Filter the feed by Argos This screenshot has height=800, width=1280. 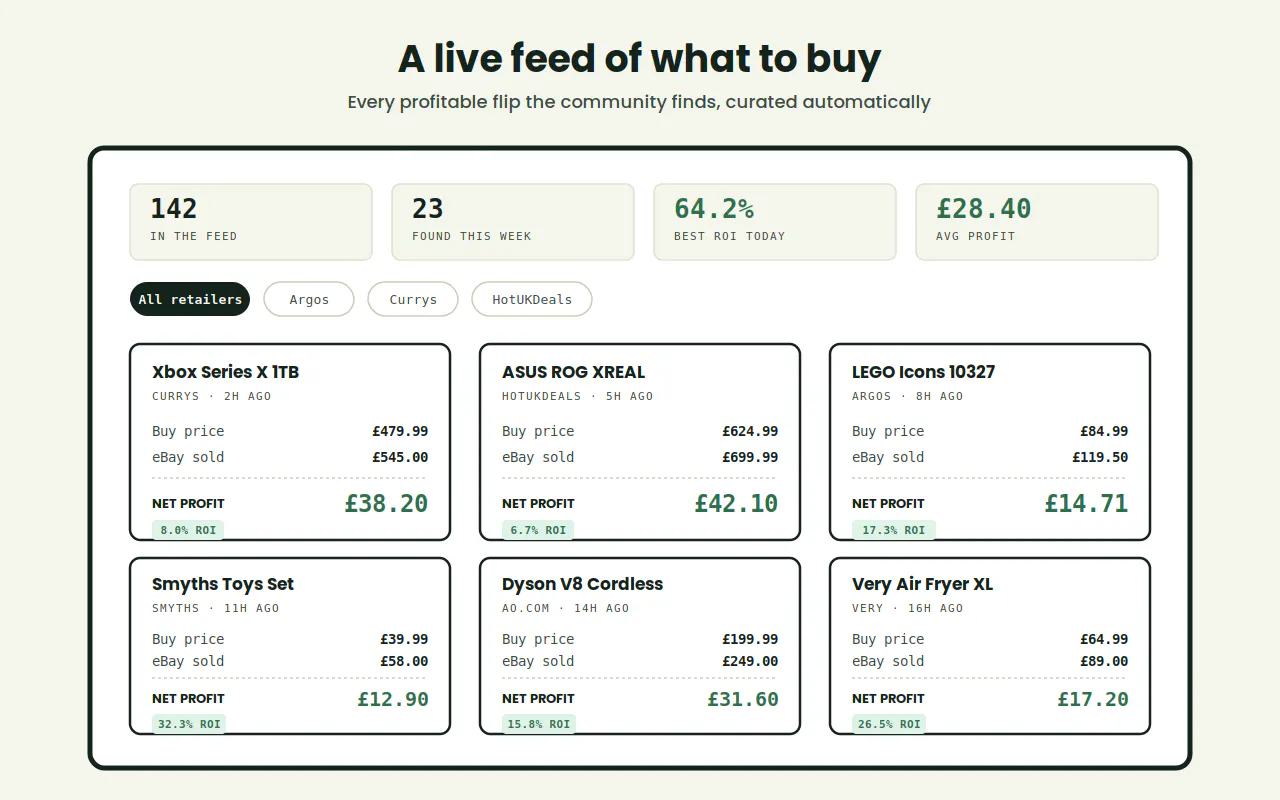pyautogui.click(x=309, y=299)
